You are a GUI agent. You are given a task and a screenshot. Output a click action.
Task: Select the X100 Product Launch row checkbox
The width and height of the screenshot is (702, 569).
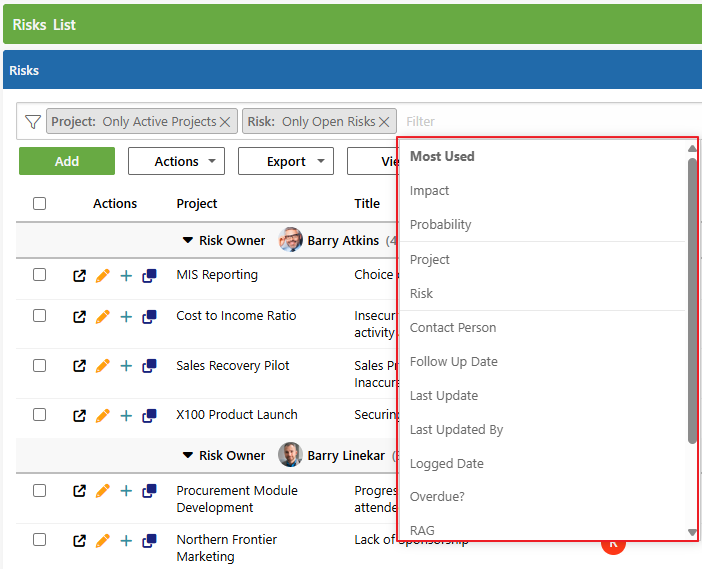[x=39, y=415]
